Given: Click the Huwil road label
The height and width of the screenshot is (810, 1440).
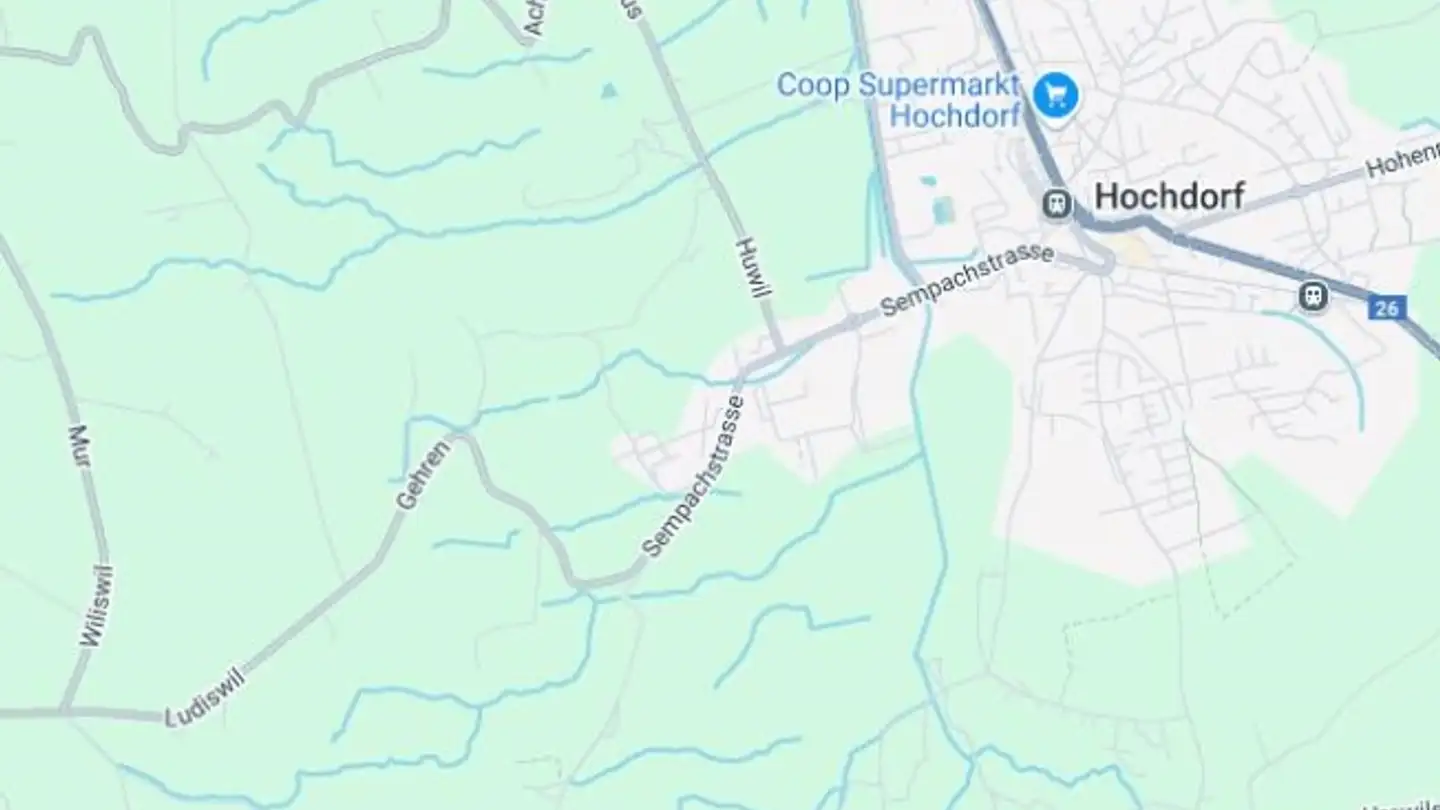Looking at the screenshot, I should 747,266.
